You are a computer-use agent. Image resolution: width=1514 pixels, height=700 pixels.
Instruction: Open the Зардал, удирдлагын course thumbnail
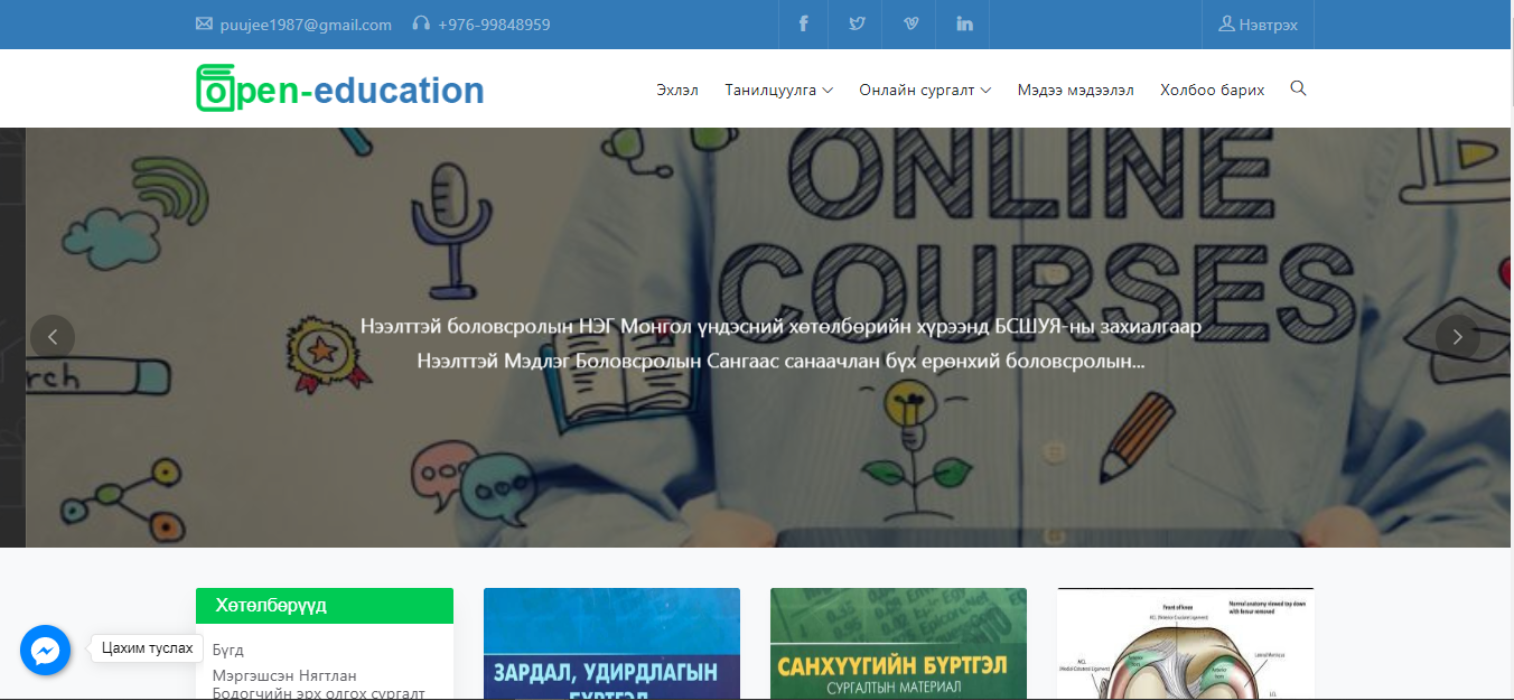pos(612,644)
